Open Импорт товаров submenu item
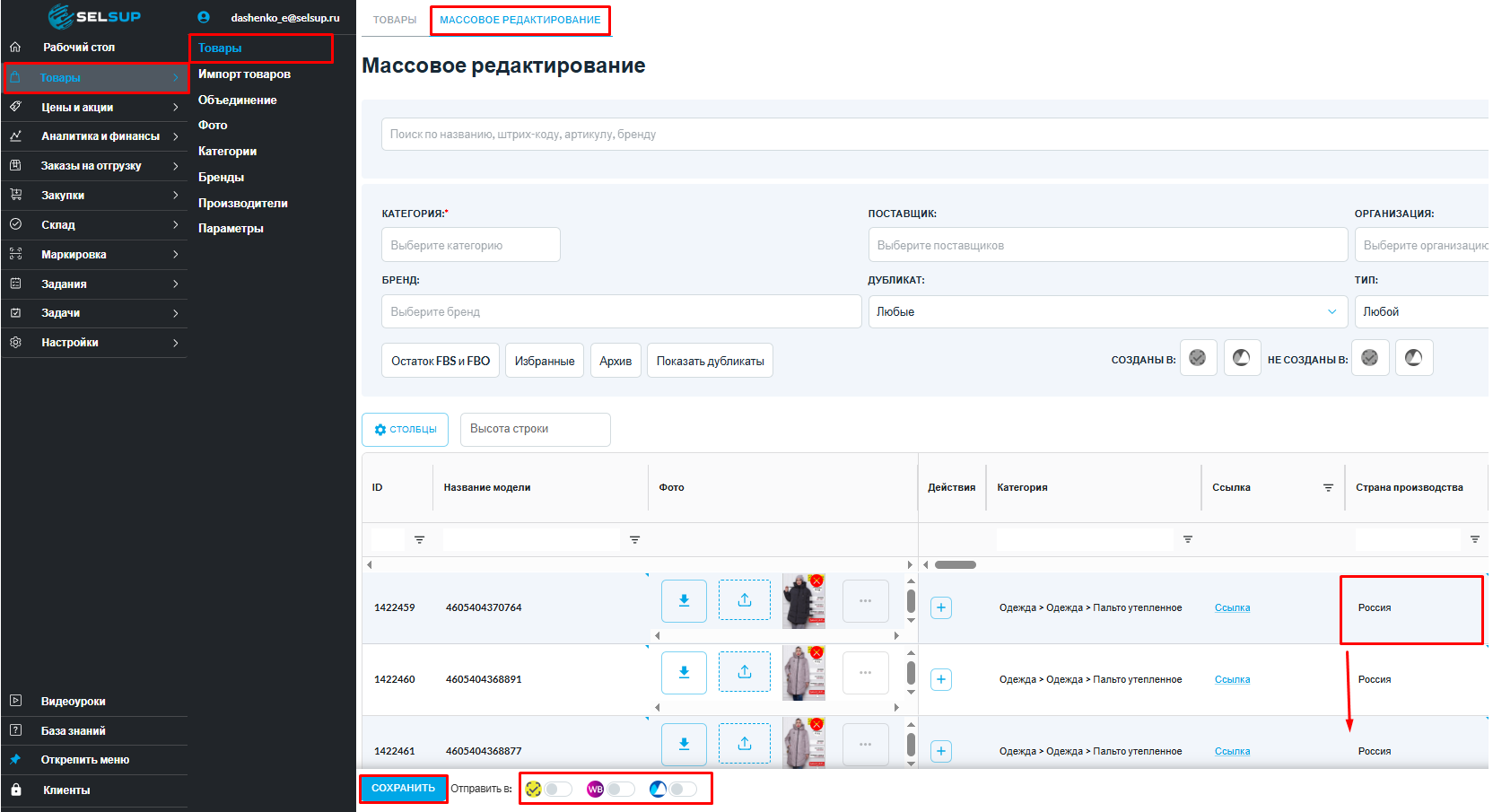The image size is (1493, 812). pos(244,74)
